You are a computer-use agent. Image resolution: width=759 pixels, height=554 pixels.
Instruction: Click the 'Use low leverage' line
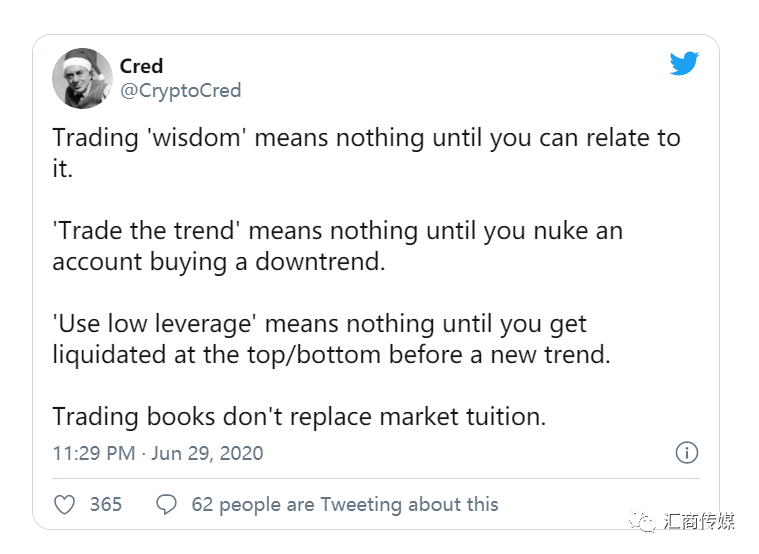coord(319,324)
